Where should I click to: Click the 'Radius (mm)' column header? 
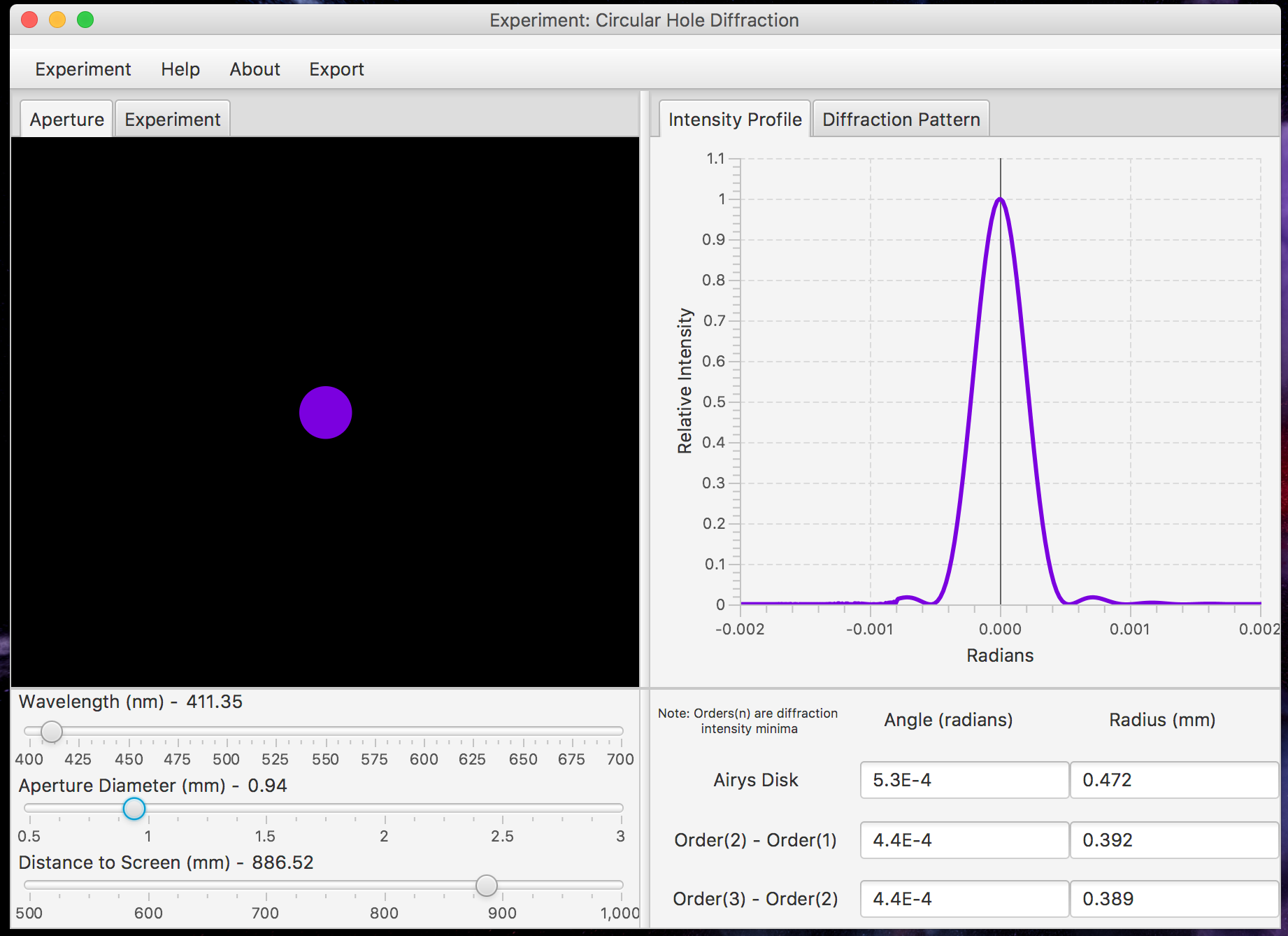[x=1162, y=720]
